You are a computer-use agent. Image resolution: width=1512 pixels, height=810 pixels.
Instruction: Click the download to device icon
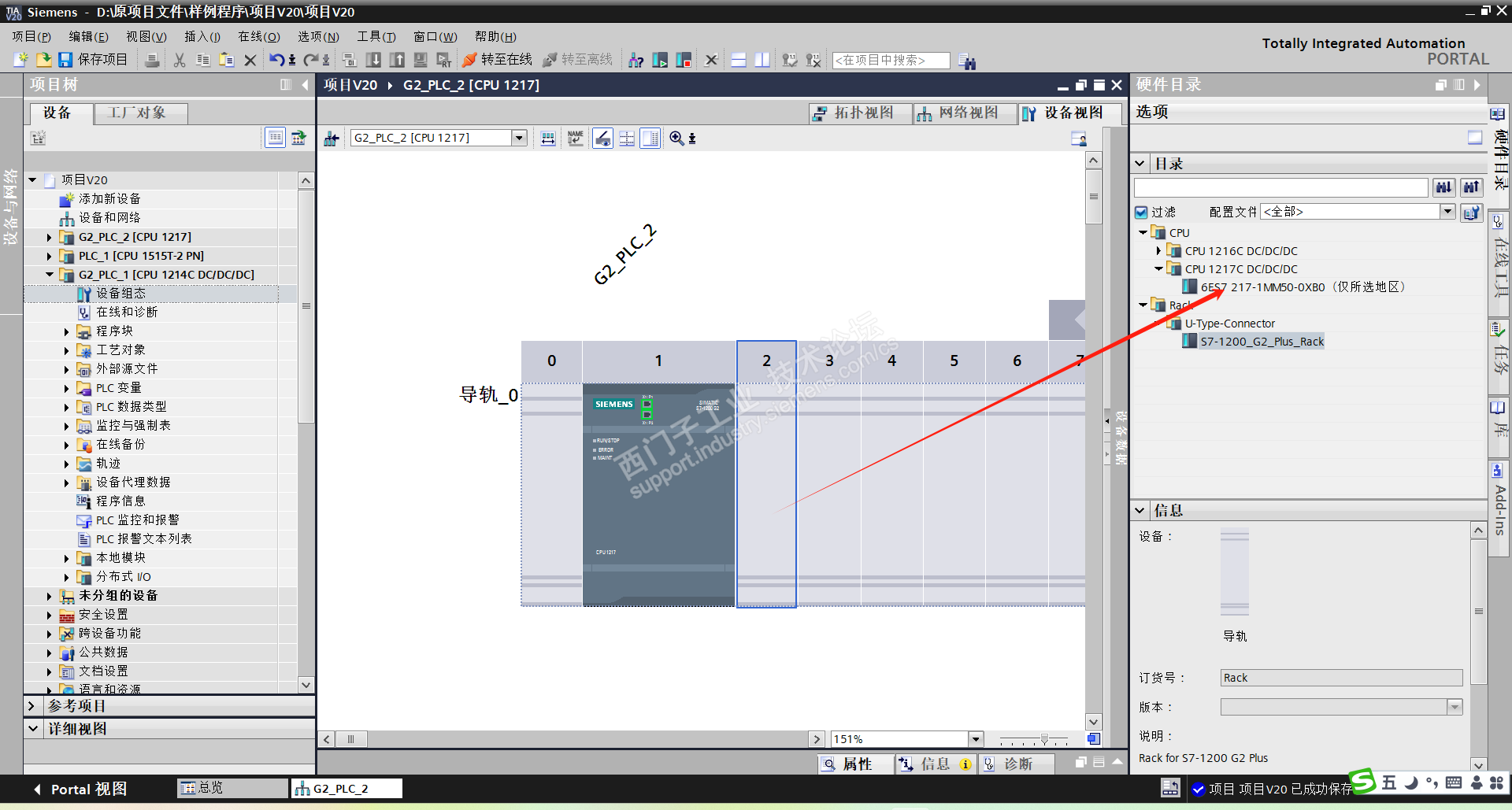click(374, 60)
